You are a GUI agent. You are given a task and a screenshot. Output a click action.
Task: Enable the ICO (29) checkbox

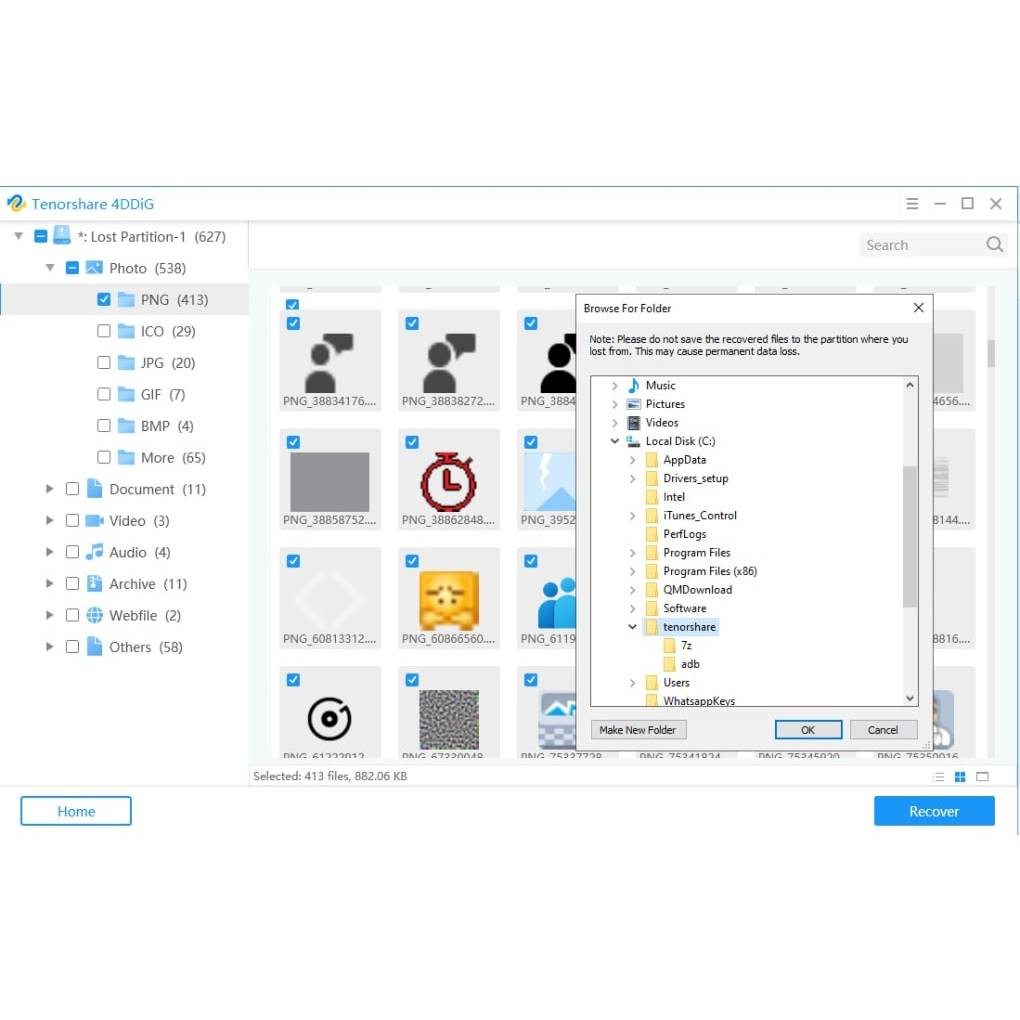click(103, 331)
